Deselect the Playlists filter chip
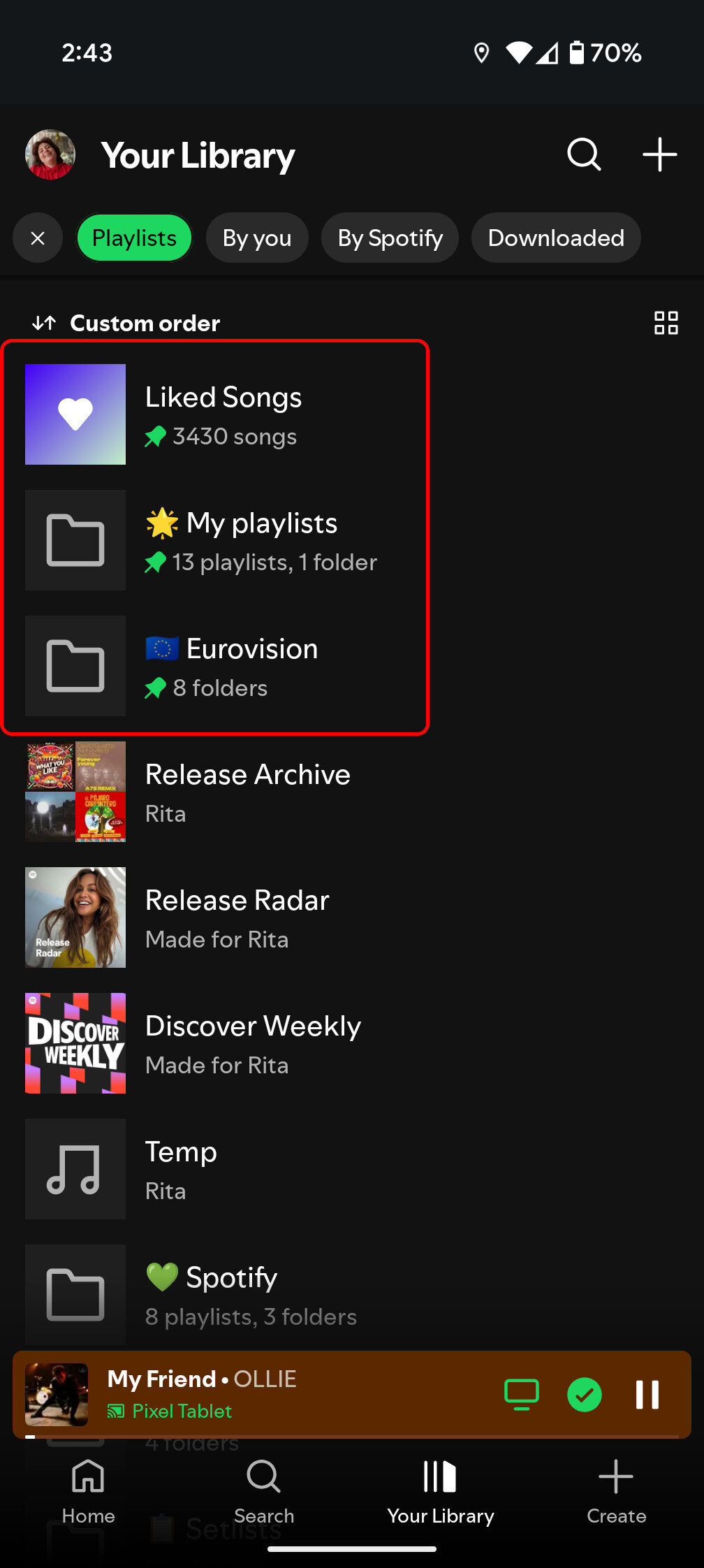The image size is (704, 1568). tap(134, 238)
